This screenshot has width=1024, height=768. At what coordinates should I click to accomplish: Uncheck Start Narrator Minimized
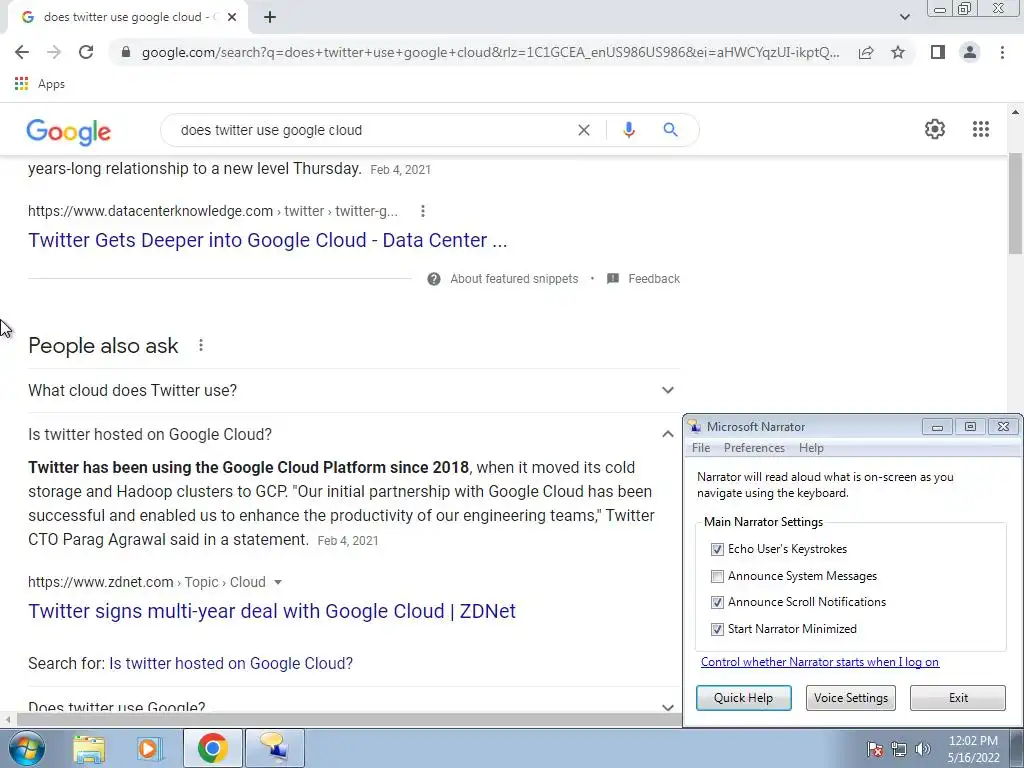tap(717, 629)
